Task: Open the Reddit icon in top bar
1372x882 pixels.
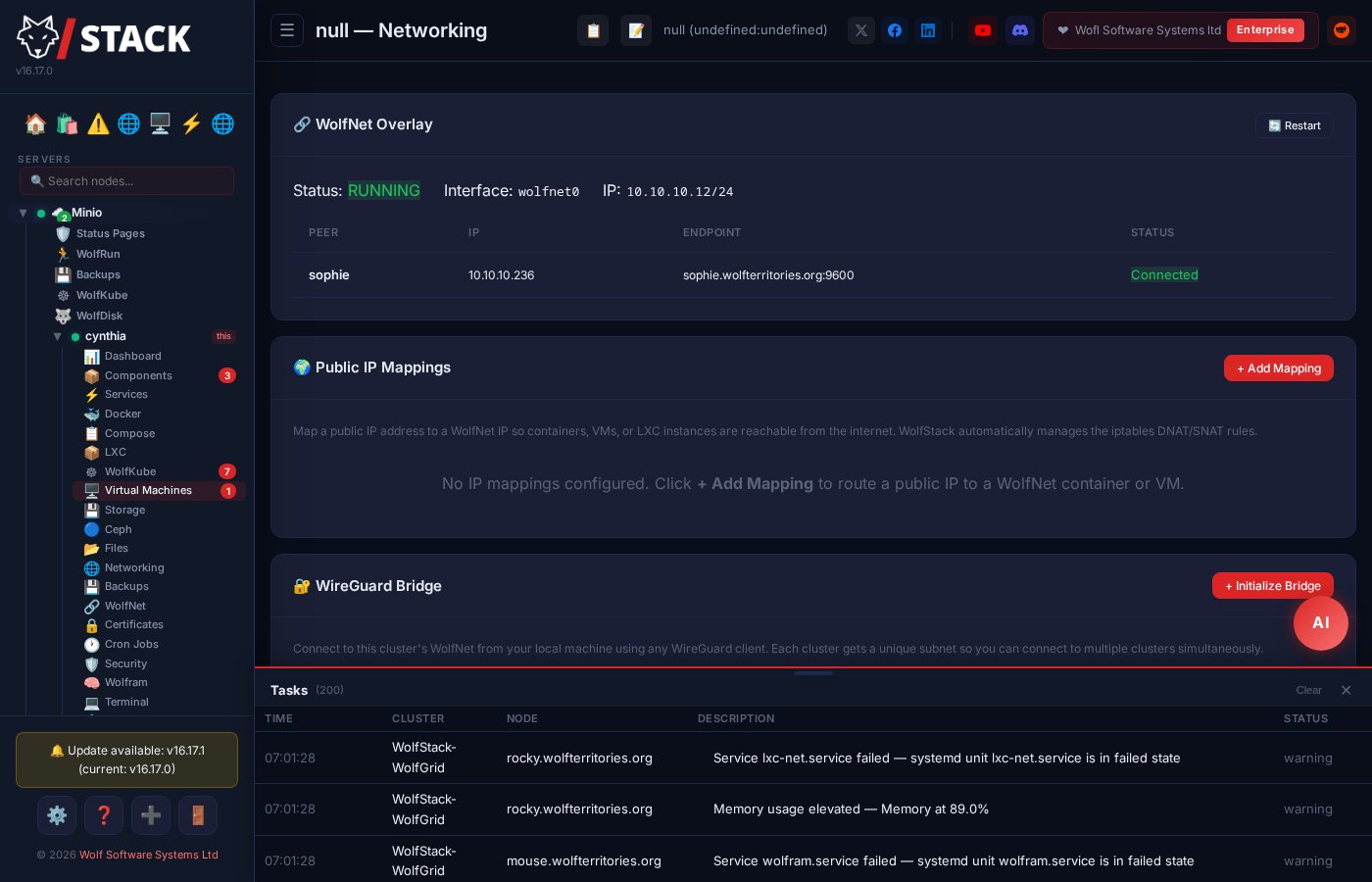Action: 1342,30
